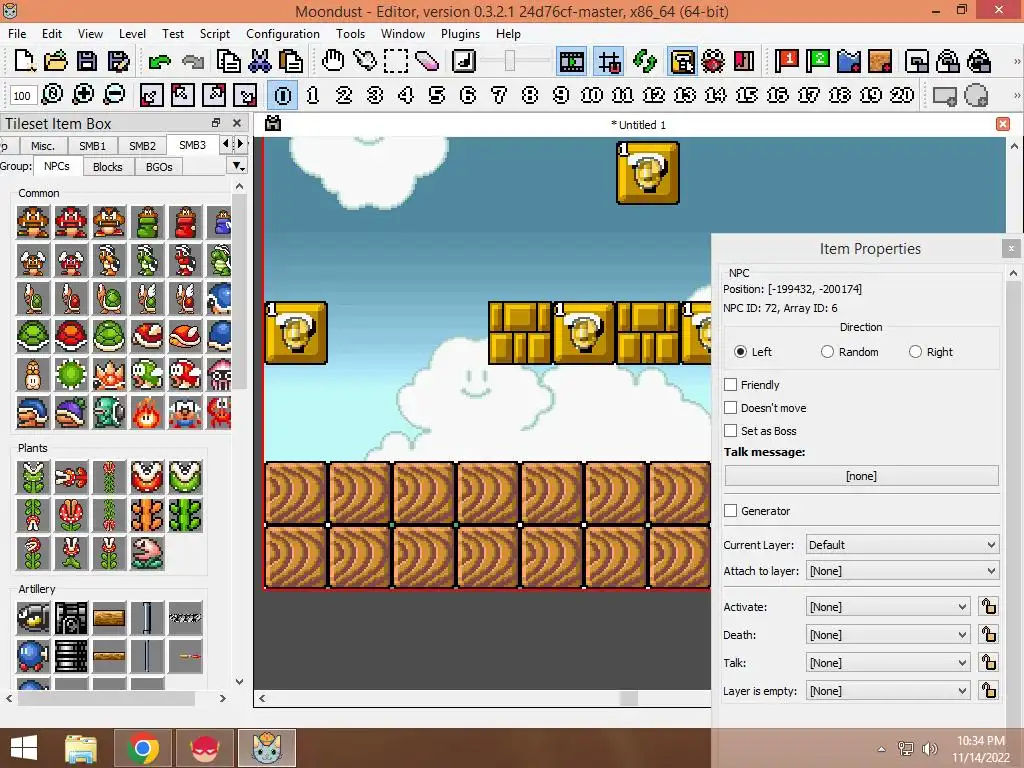Open a level with folder icon
Viewport: 1024px width, 768px height.
click(x=56, y=61)
